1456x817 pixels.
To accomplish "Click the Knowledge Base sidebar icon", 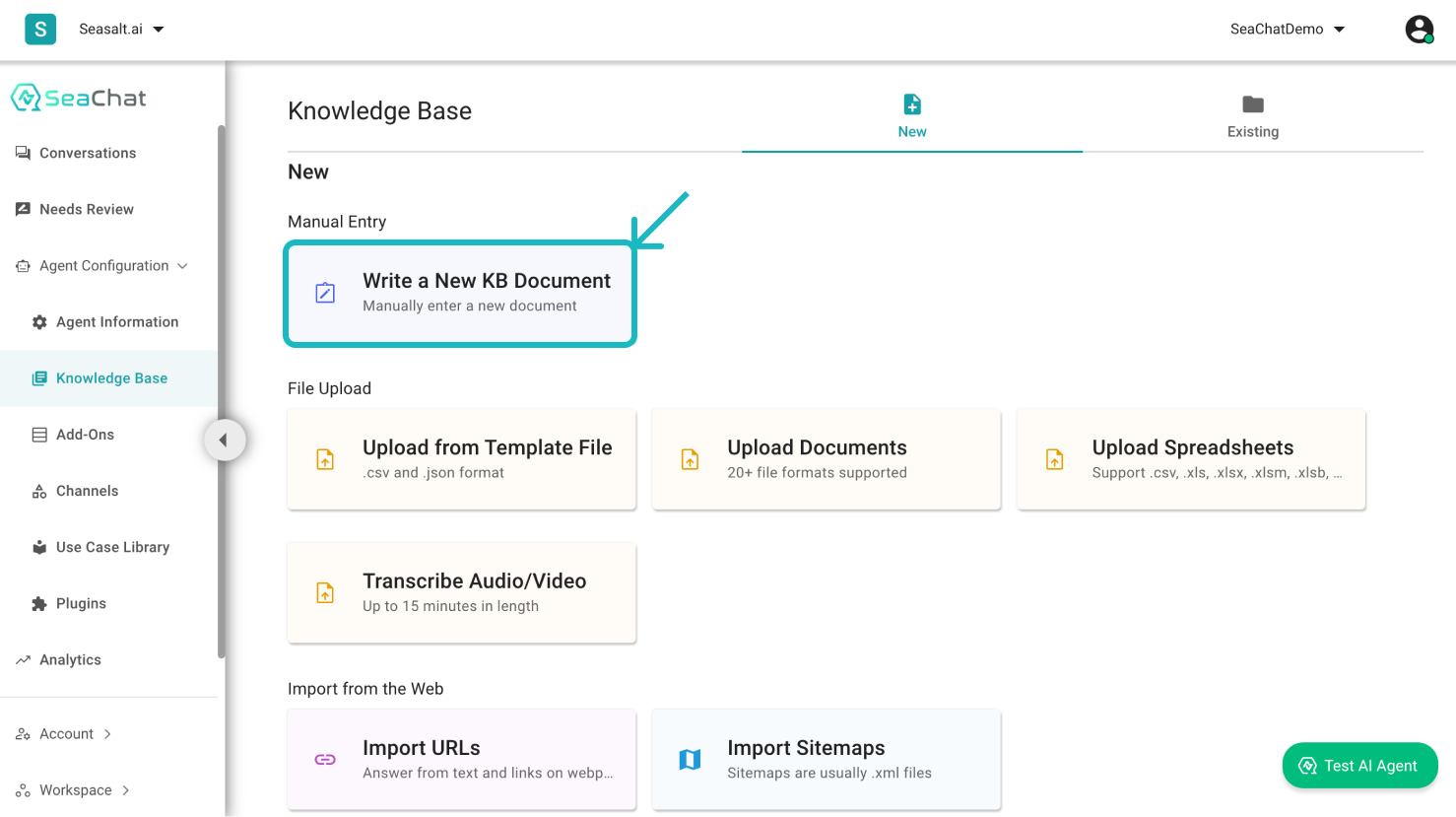I will pos(39,378).
